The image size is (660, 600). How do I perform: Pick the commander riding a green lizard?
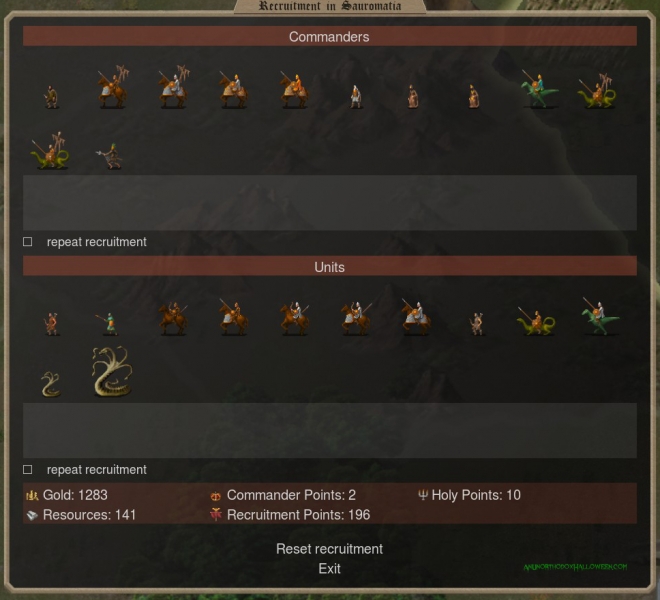(540, 89)
